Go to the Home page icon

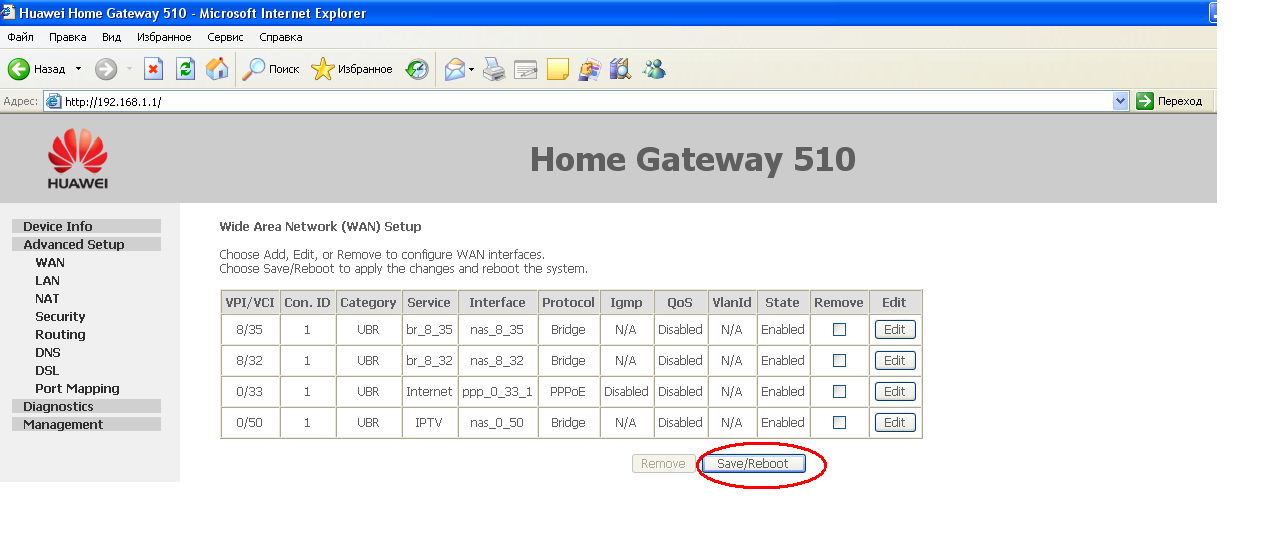(x=217, y=69)
